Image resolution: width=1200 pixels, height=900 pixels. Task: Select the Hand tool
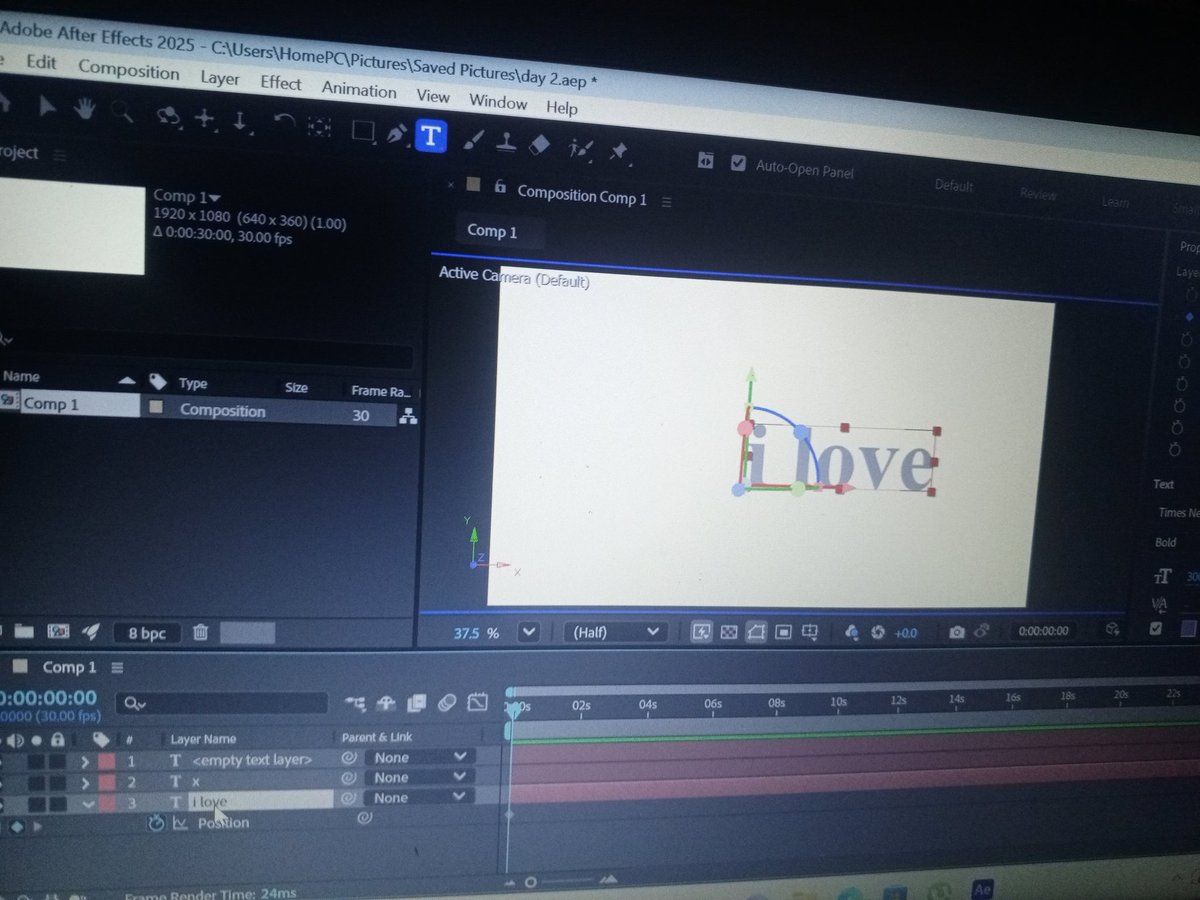click(85, 110)
